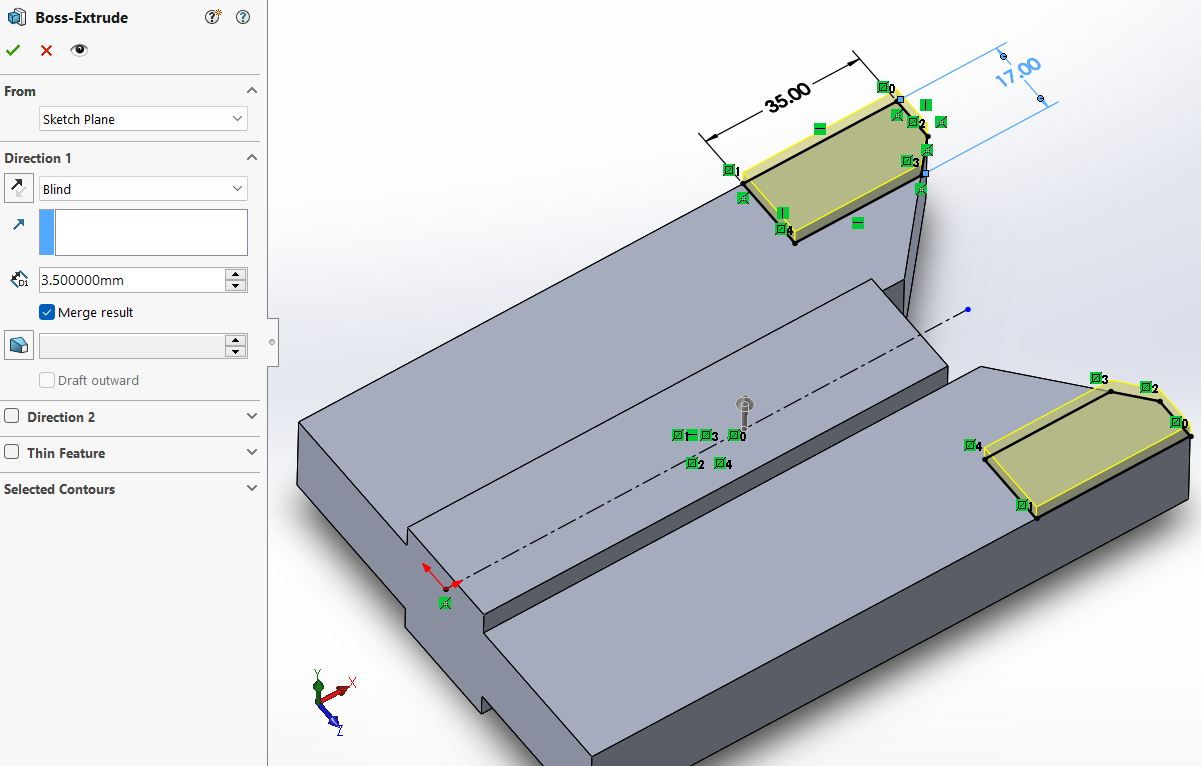Click the sketch origin red arrows
This screenshot has height=766, width=1201.
pyautogui.click(x=440, y=577)
